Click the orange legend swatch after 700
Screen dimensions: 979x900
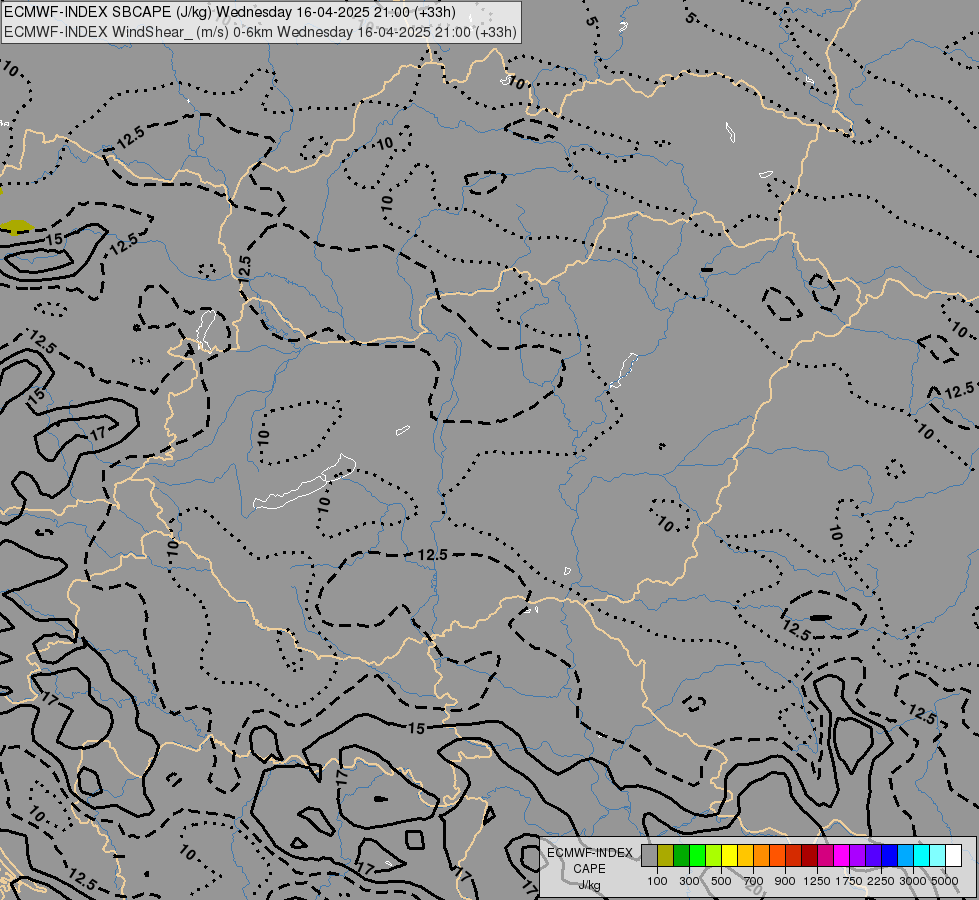coord(762,856)
